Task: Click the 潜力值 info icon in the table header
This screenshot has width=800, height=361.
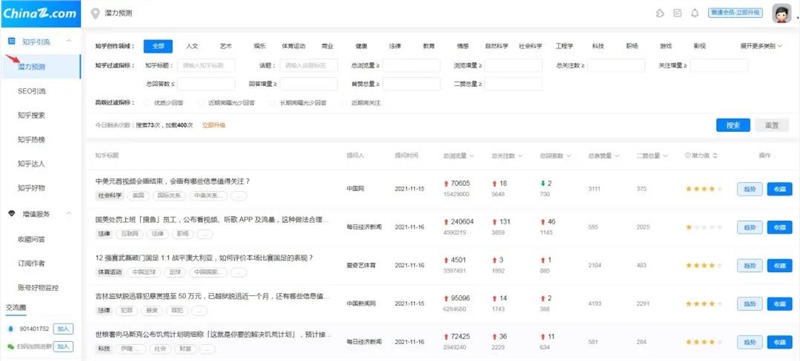Action: coord(688,156)
